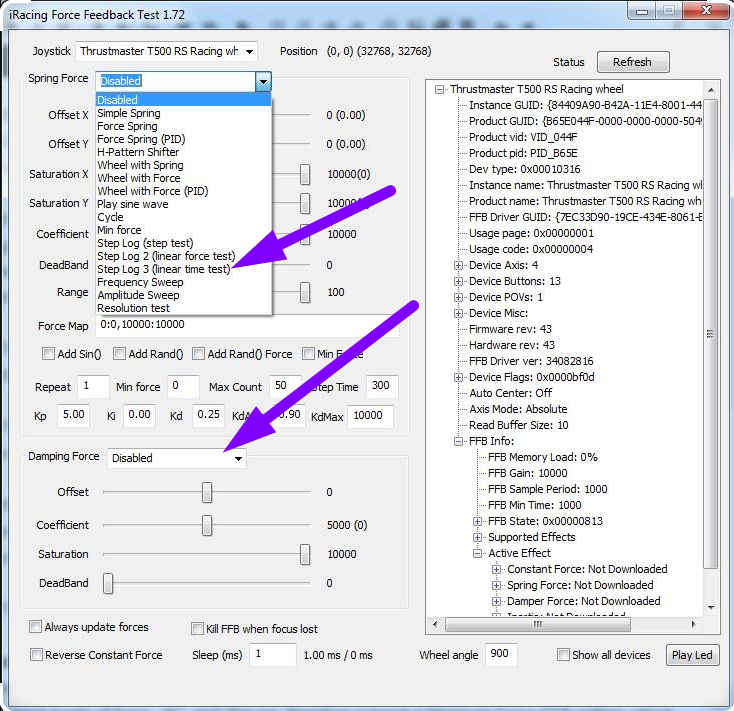This screenshot has height=711, width=734.
Task: Select the Auto Center: Off row
Action: [x=510, y=393]
